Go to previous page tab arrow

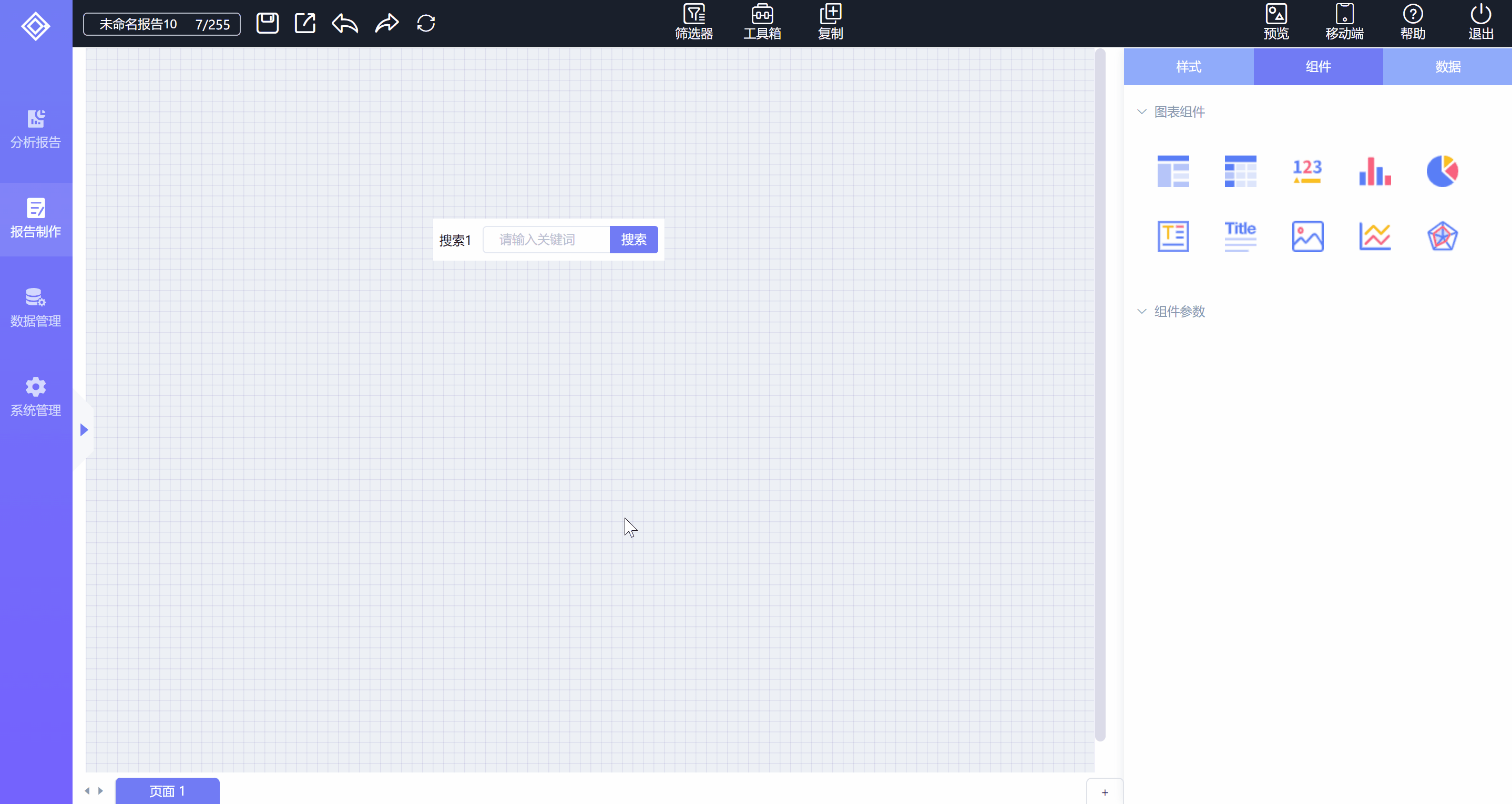pyautogui.click(x=87, y=791)
